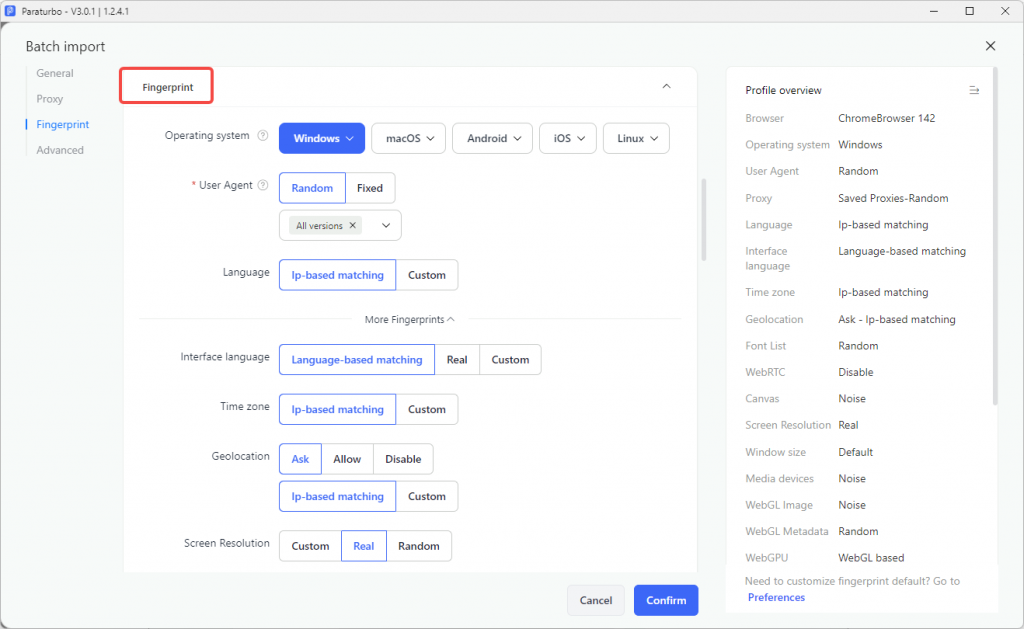The height and width of the screenshot is (629, 1024).
Task: Open the macOS version dropdown
Action: 409,138
